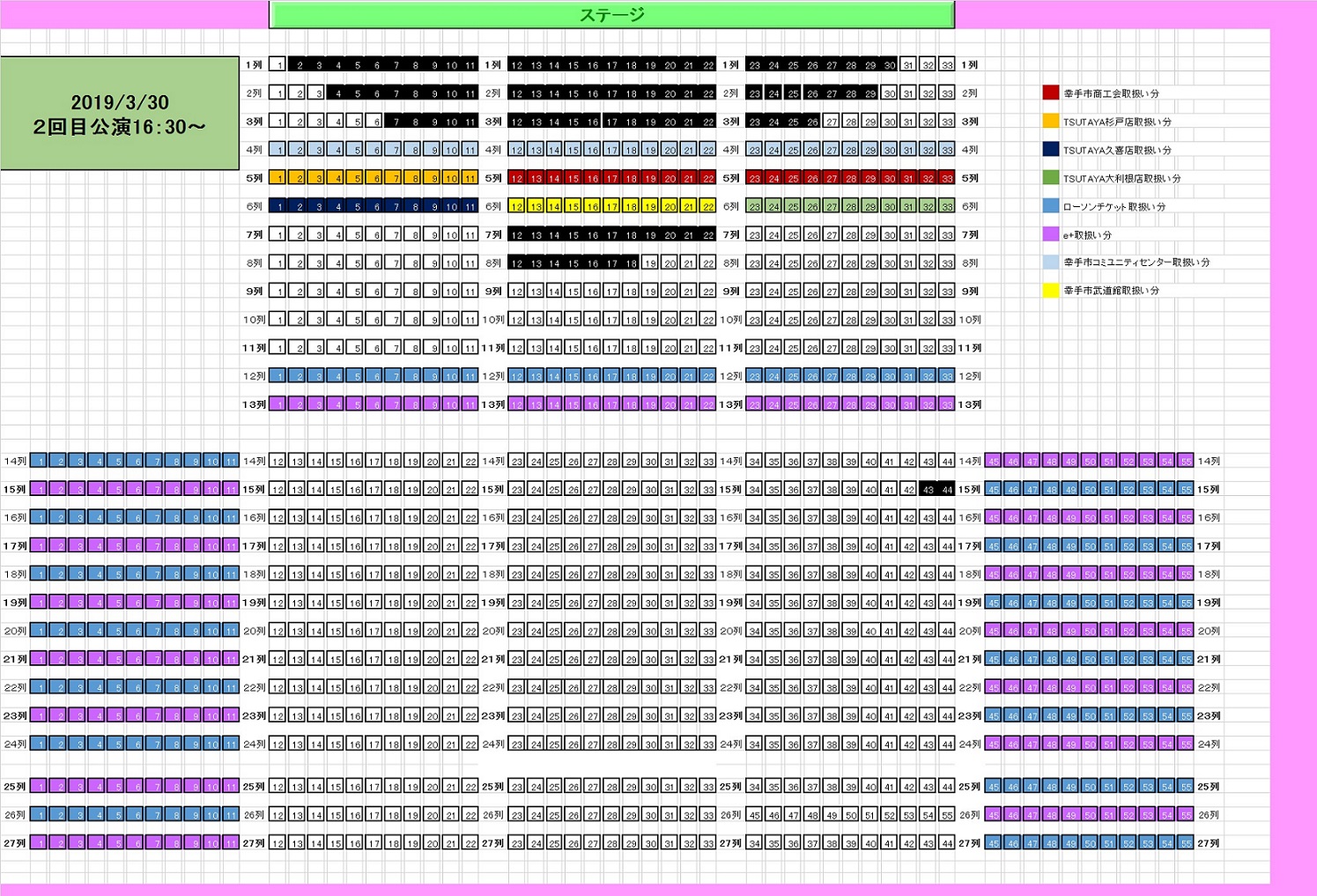Choose navy seat 11 in row 6
This screenshot has height=896, width=1317.
(x=470, y=207)
